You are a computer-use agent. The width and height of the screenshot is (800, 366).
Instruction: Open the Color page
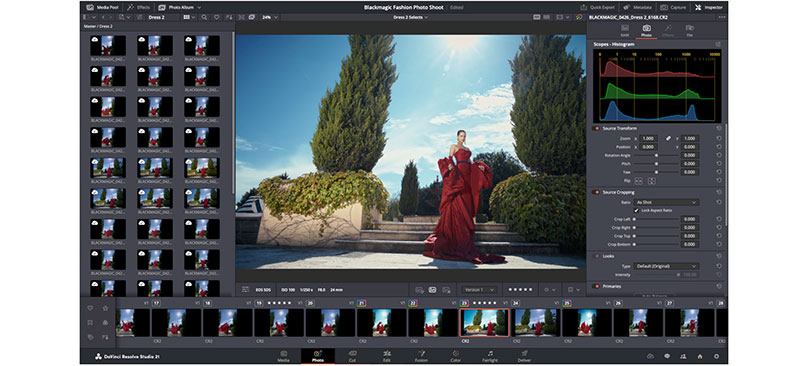(456, 355)
